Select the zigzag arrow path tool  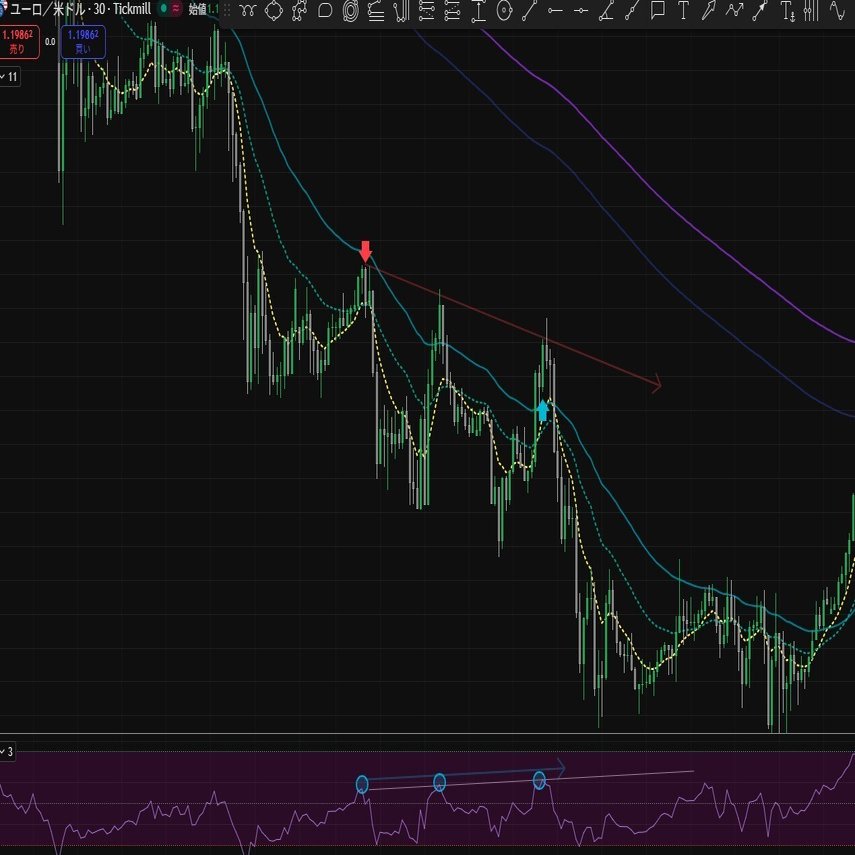[734, 10]
